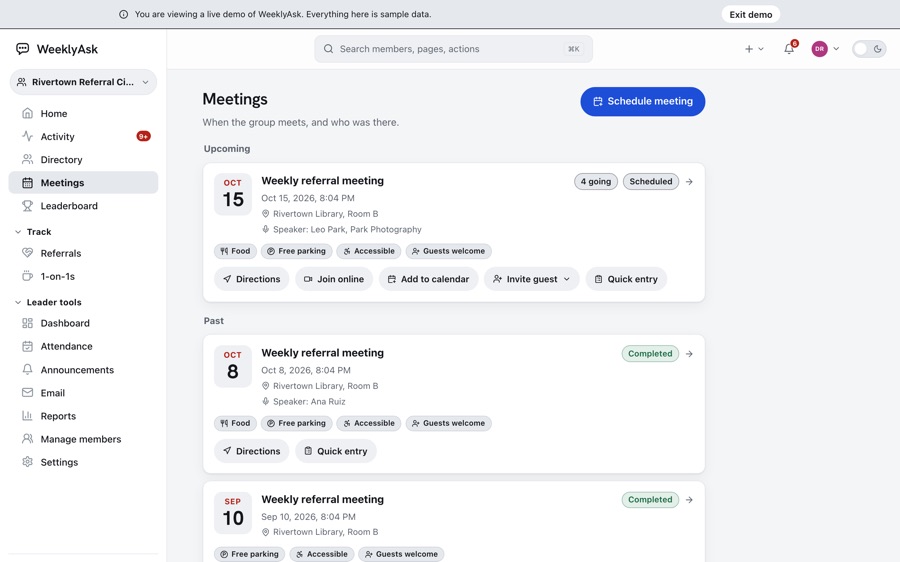Click Accessible tag on Sep 10 meeting
This screenshot has height=562, width=900.
(321, 554)
